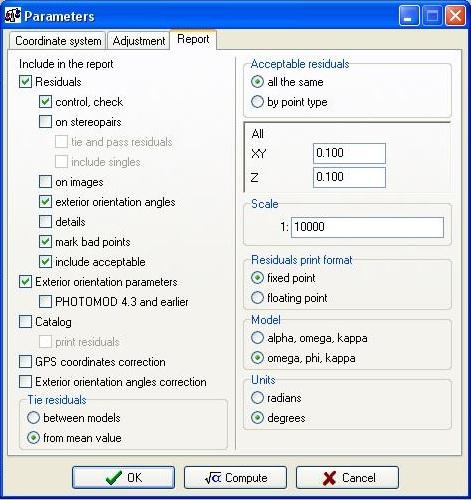
Task: Choose all the same acceptable residuals
Action: tap(257, 82)
